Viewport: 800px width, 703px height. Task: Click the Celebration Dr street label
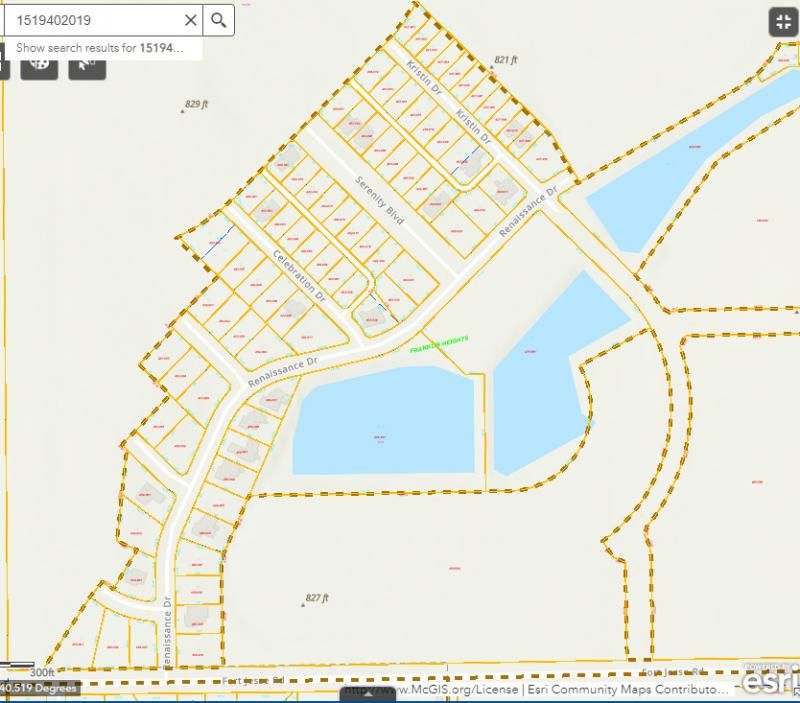click(x=300, y=277)
